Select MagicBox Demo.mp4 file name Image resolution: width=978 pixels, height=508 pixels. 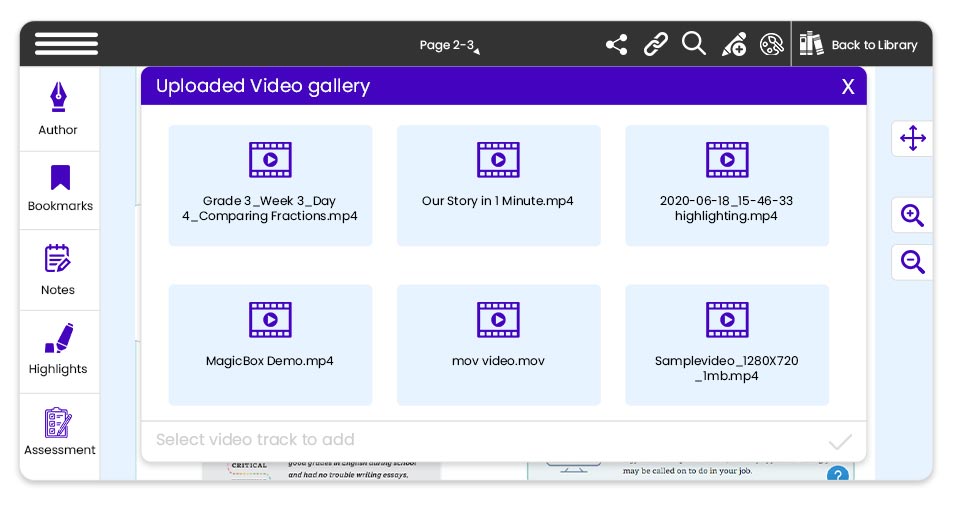pos(269,361)
